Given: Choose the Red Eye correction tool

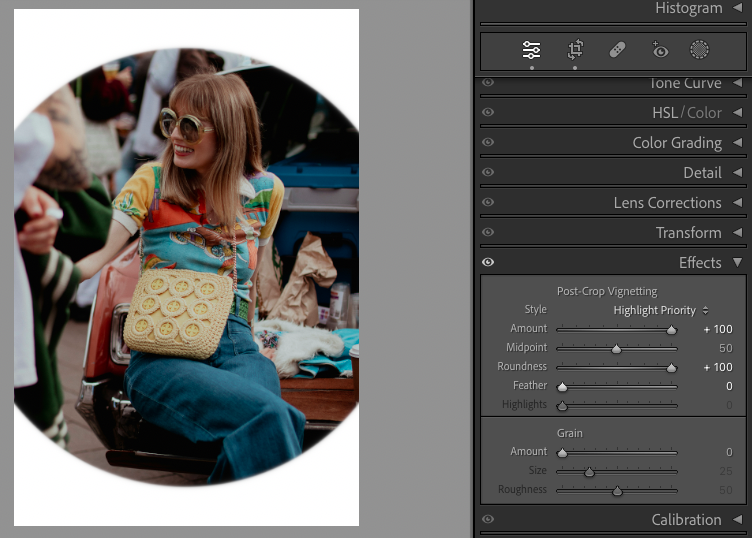Looking at the screenshot, I should 660,50.
